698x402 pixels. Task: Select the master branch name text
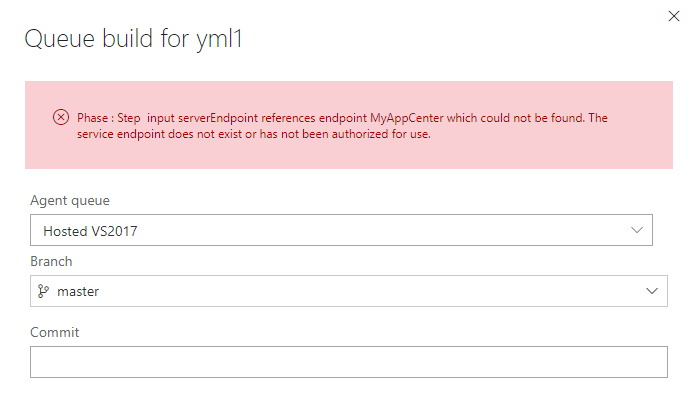tap(78, 292)
